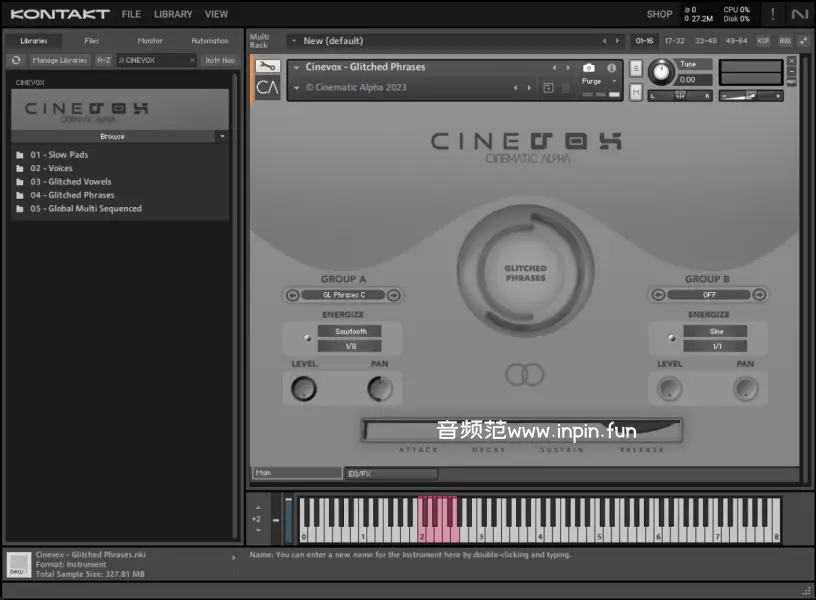Adjust the Tune knob
816x600 pixels.
pyautogui.click(x=660, y=72)
